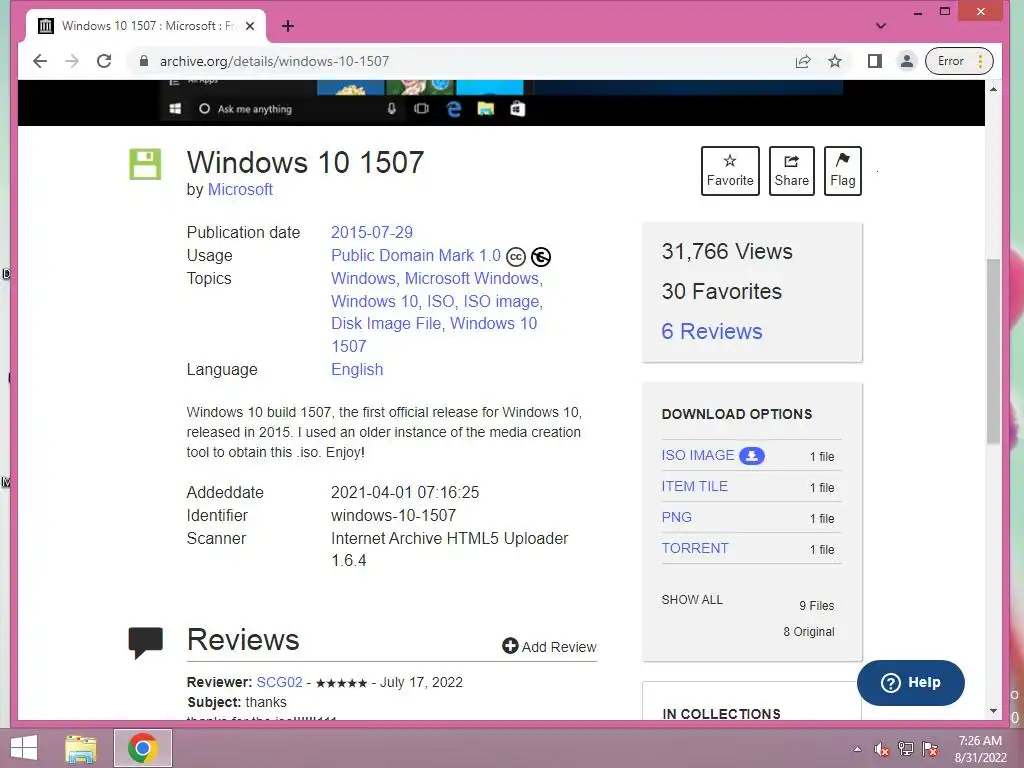Click the green floppy disk software icon
The width and height of the screenshot is (1024, 768).
click(x=145, y=164)
